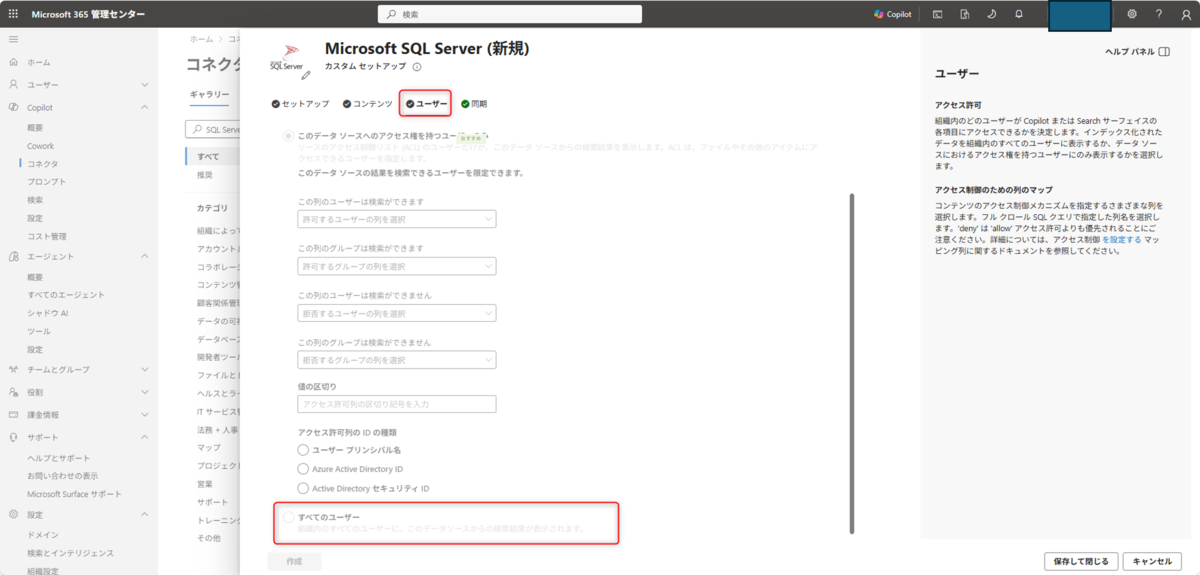Click the info icon next to カスタム セットアップ
Viewport: 1200px width, 575px height.
[417, 67]
